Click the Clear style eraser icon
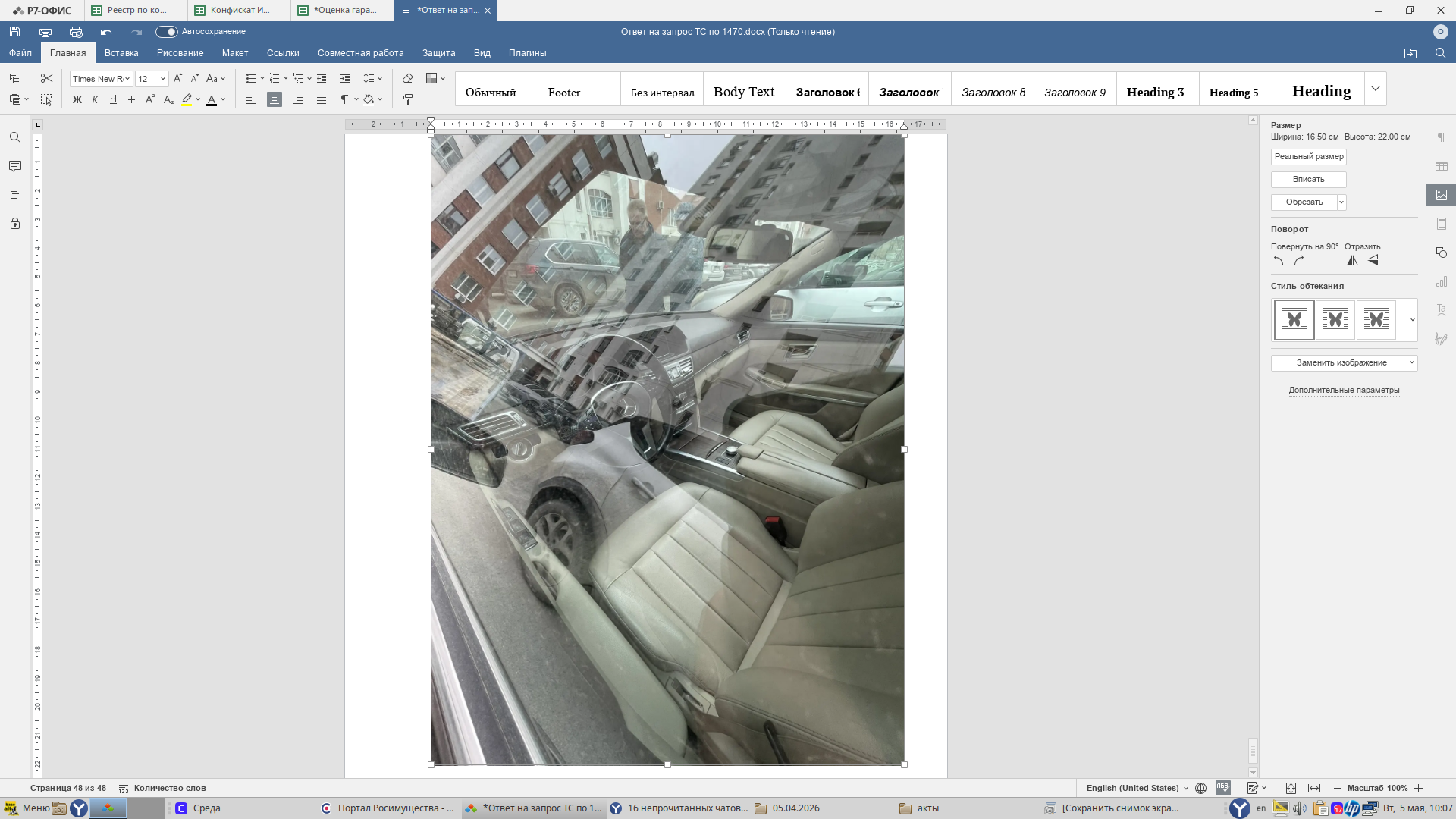Viewport: 1456px width, 819px height. tap(408, 78)
